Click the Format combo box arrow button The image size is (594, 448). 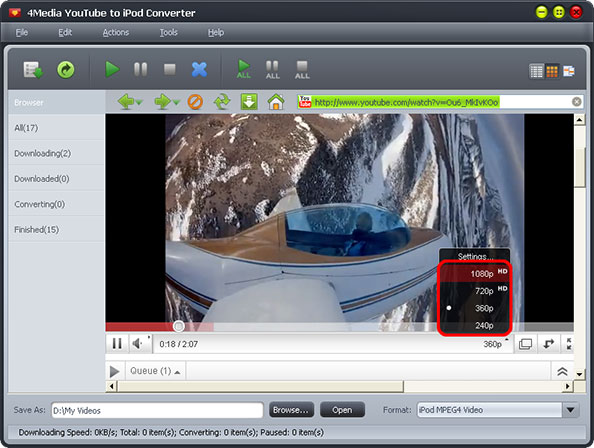571,410
